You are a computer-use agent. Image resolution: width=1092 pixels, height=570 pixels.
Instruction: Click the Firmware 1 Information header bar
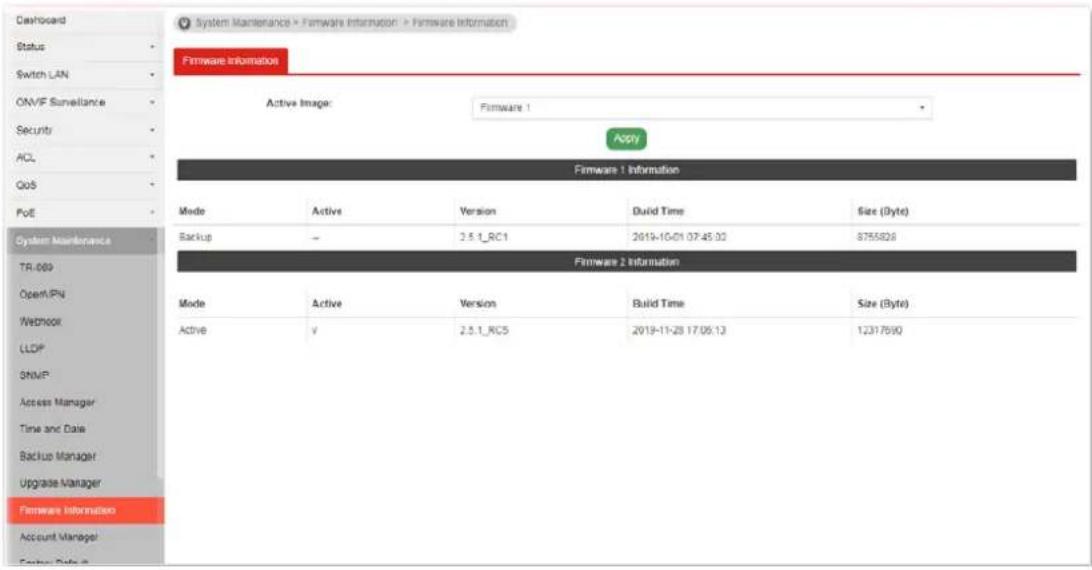click(x=626, y=170)
